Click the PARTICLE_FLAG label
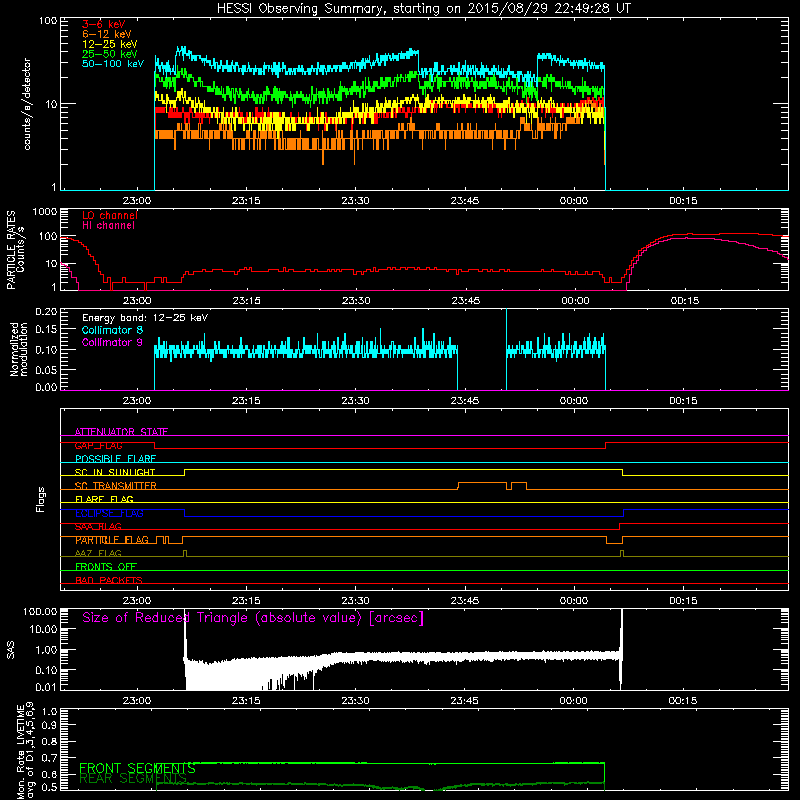The width and height of the screenshot is (800, 800). coord(112,540)
